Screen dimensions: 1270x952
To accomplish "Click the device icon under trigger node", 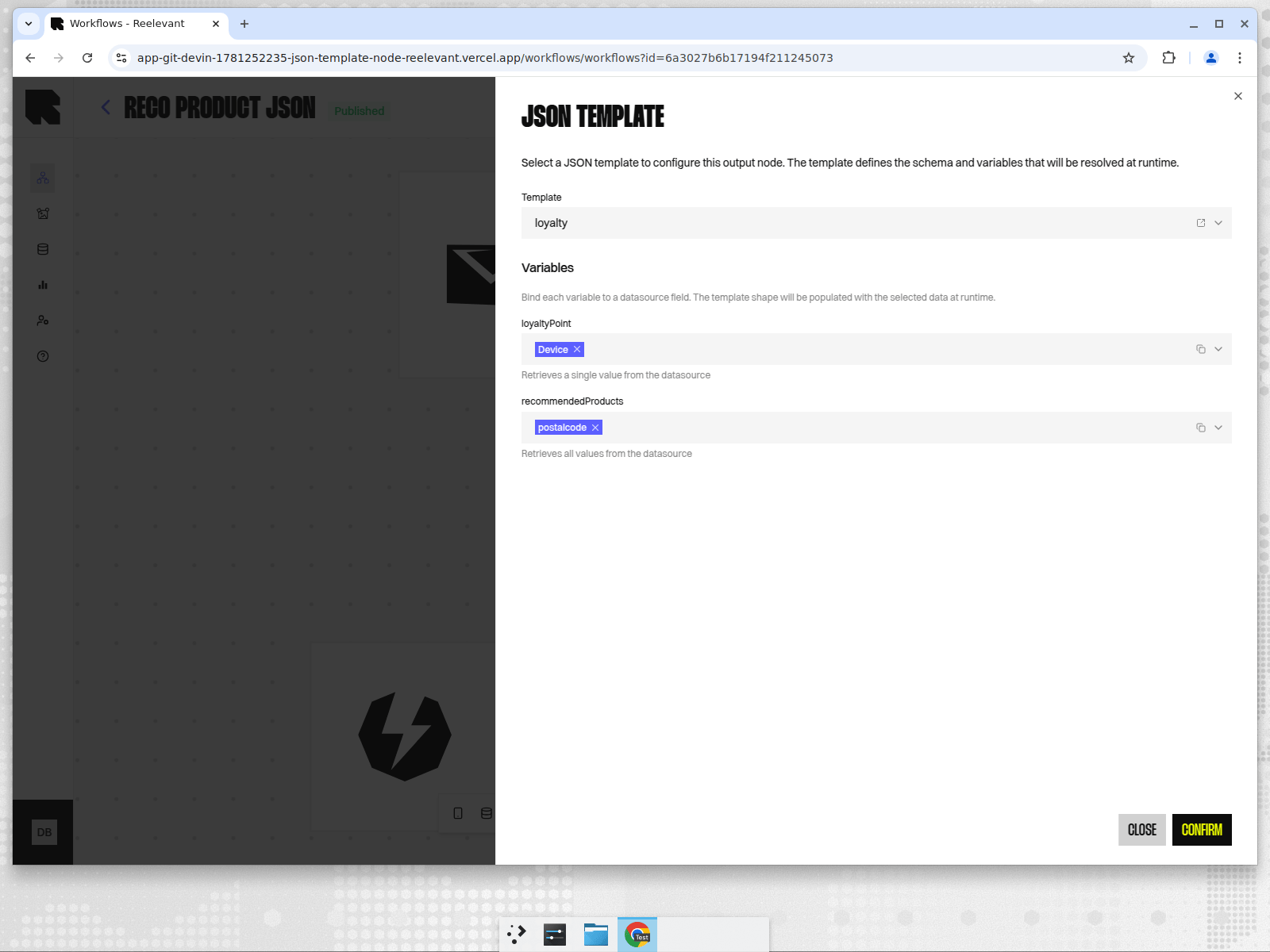I will coord(458,813).
